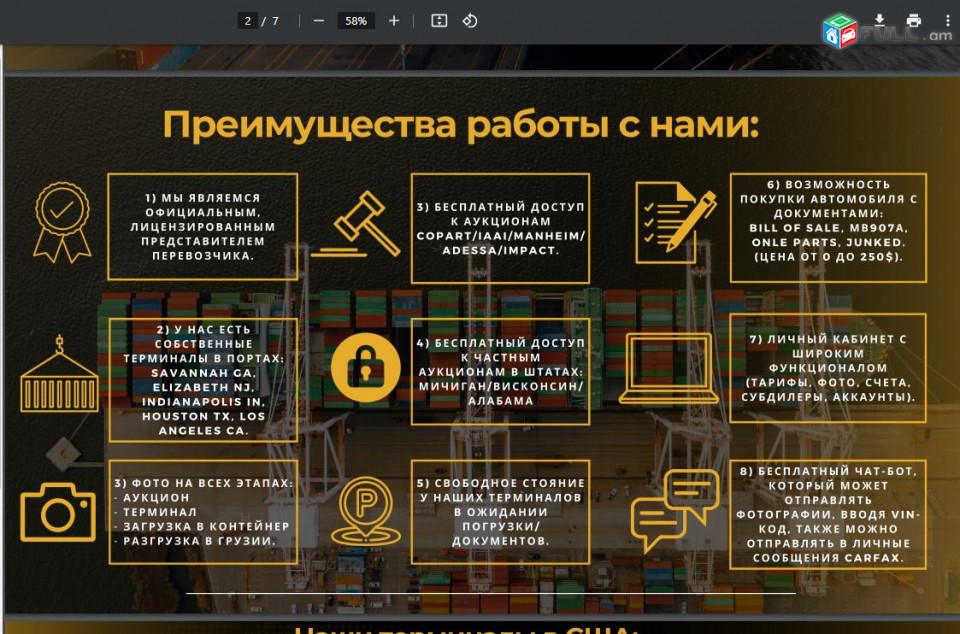
Task: Click the Copart/IAAI/Manheim auctions text box
Action: [500, 228]
